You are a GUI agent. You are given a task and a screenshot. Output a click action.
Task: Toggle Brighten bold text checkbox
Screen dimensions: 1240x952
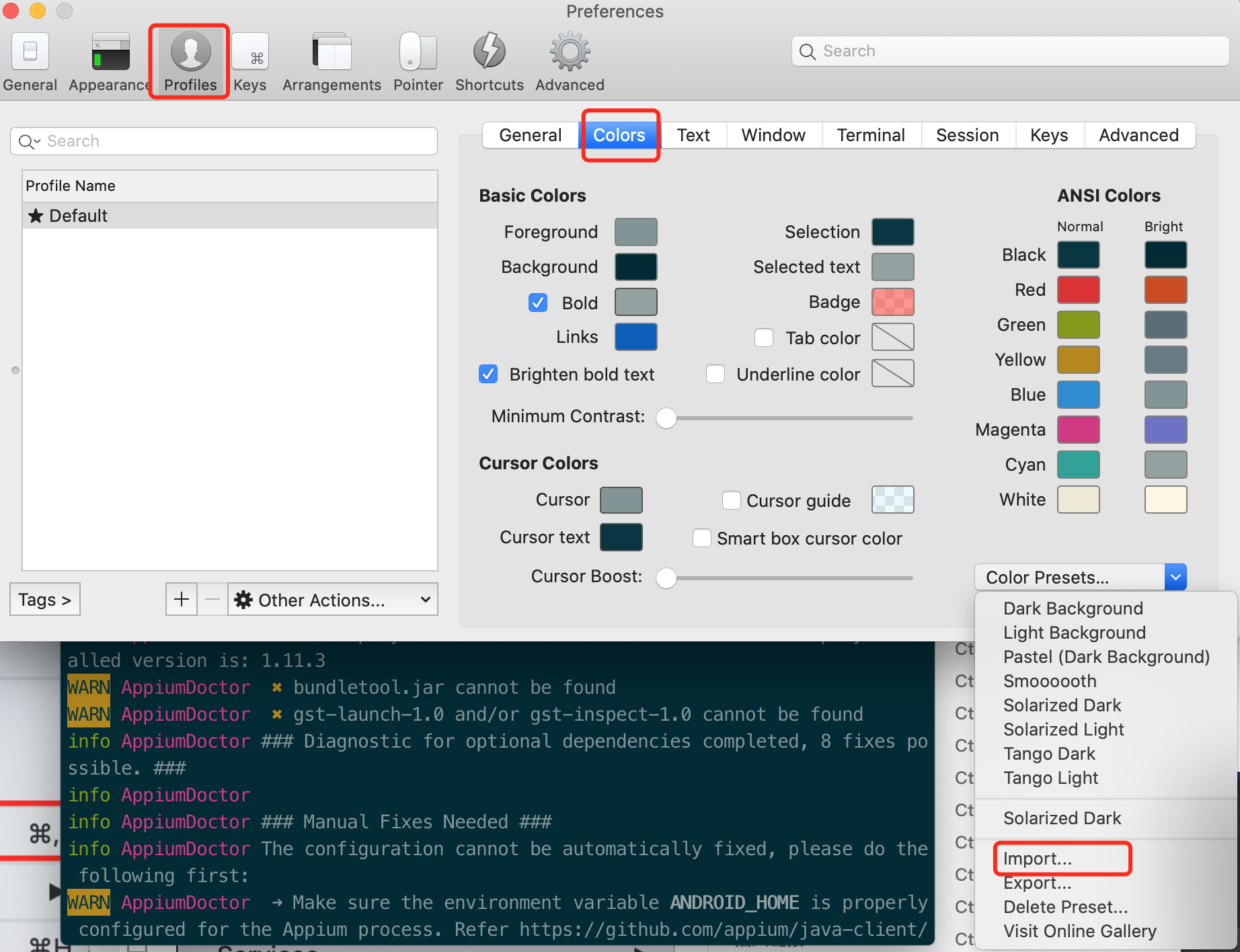click(488, 374)
